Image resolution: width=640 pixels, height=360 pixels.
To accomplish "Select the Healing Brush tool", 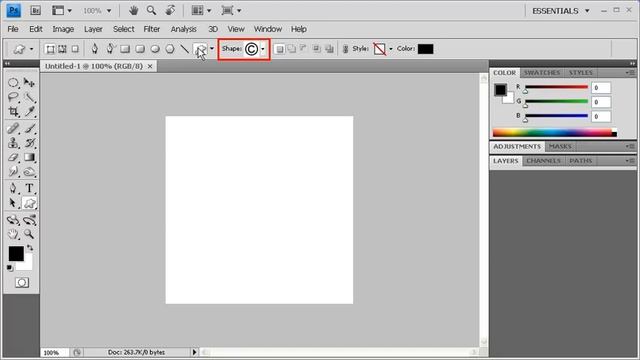I will 13,128.
